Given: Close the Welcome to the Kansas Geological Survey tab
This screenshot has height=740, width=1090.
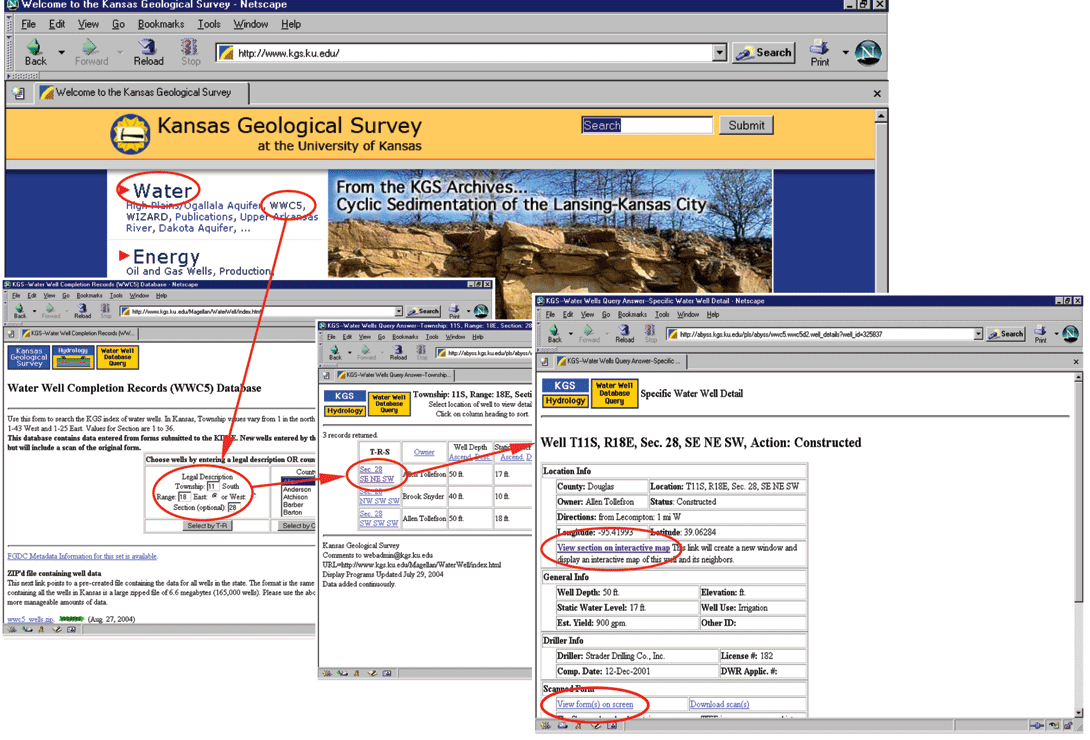Looking at the screenshot, I should pos(877,93).
